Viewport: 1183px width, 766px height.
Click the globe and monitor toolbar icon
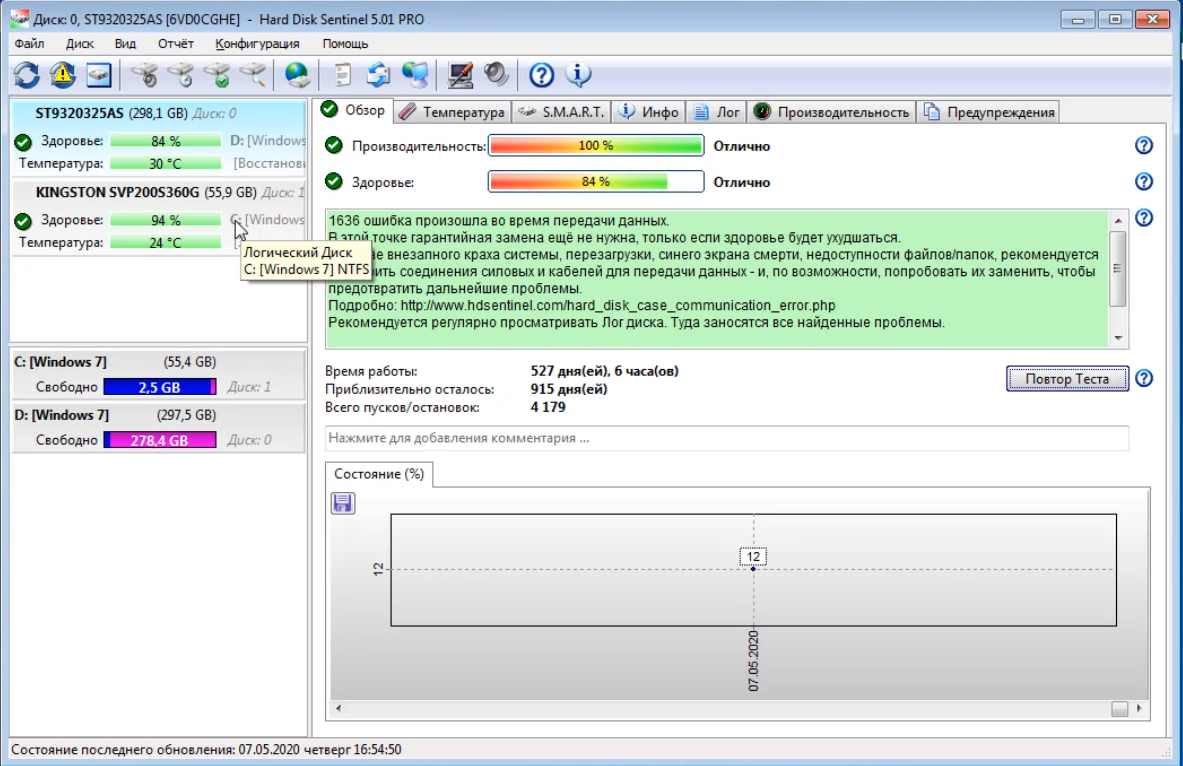pos(415,75)
